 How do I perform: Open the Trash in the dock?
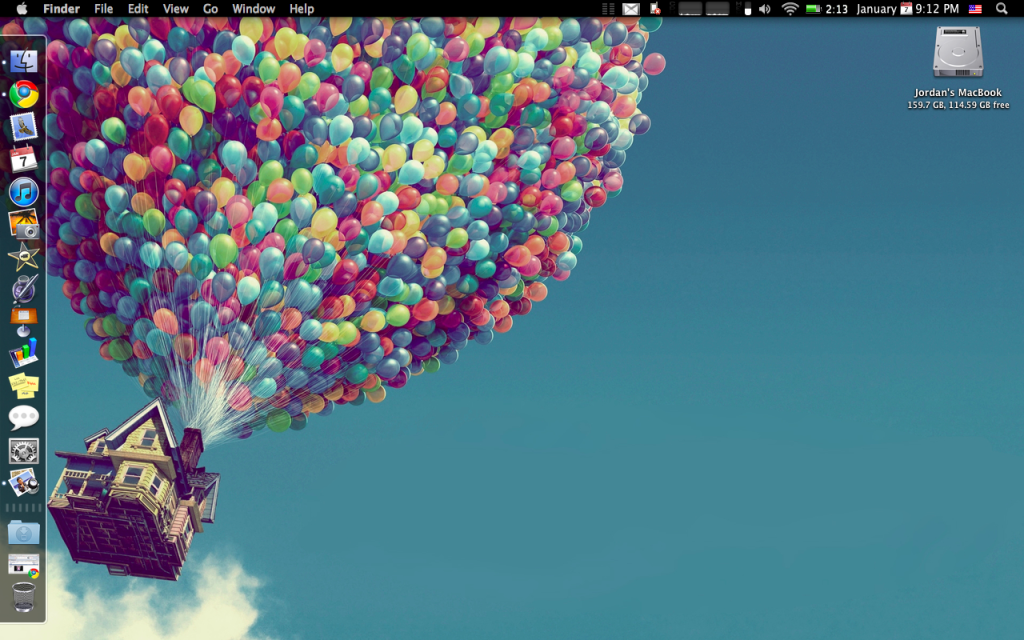(x=24, y=597)
